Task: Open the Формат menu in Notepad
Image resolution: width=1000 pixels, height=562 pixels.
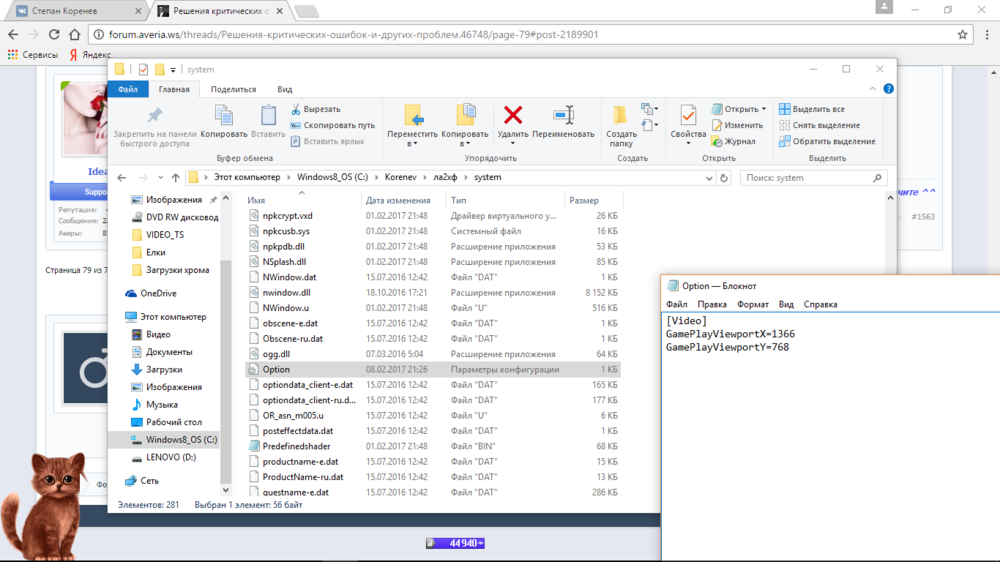Action: tap(752, 304)
